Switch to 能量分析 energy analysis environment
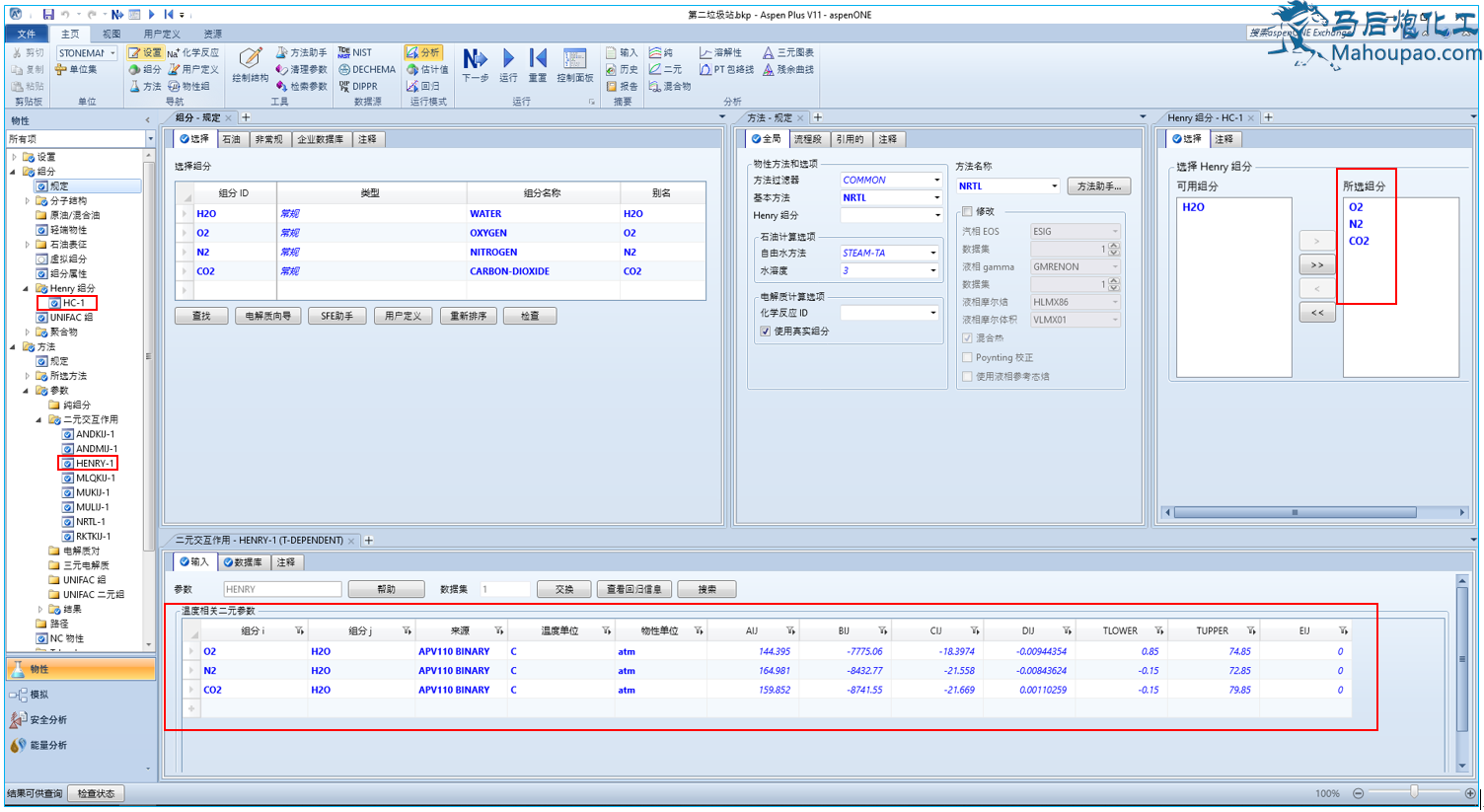The width and height of the screenshot is (1484, 812). tap(80, 745)
